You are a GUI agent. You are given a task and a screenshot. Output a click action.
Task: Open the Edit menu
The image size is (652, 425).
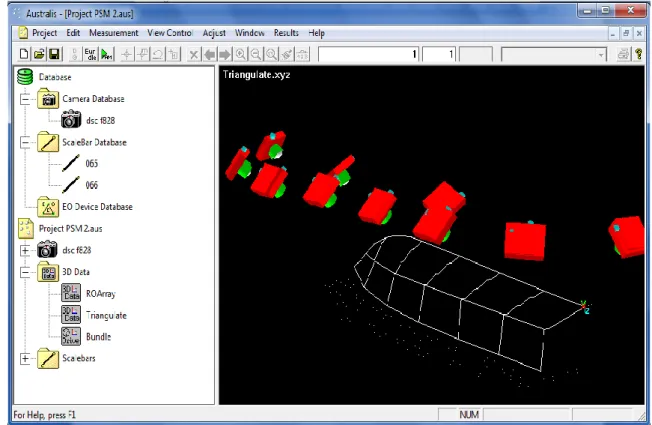73,33
